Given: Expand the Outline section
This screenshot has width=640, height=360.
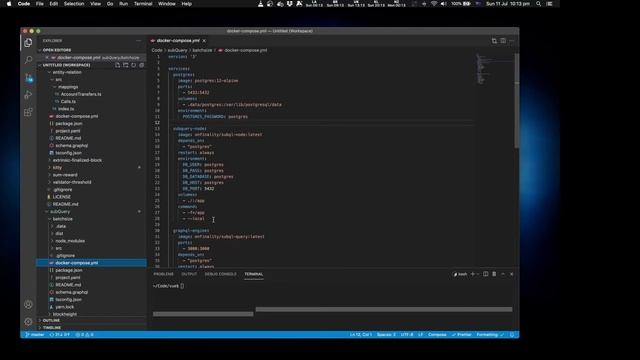Looking at the screenshot, I should (51, 320).
